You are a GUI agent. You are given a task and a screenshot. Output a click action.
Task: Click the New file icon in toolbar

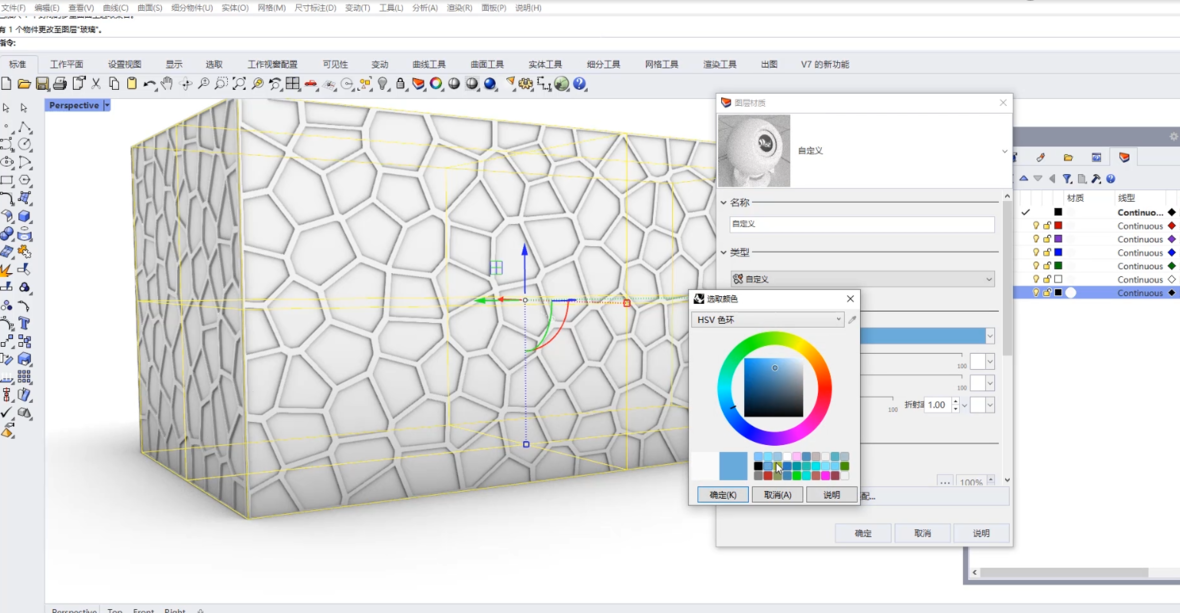click(7, 84)
